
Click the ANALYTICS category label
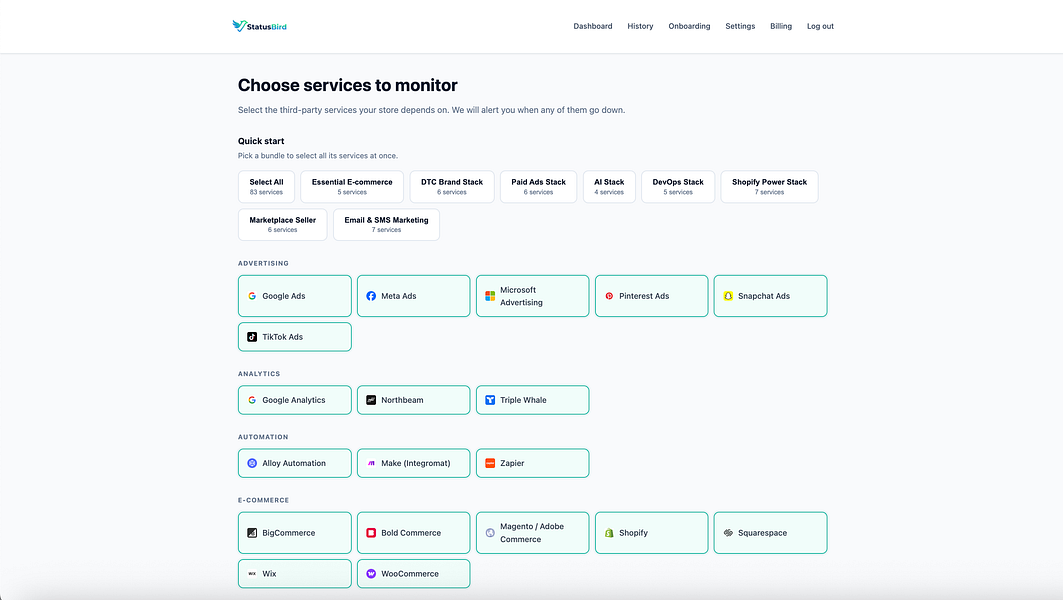pos(259,374)
